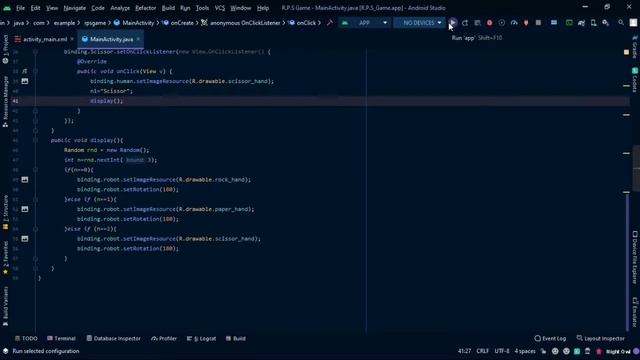Click the Attach Debugger to Process icon
This screenshot has width=640, height=360.
[526, 23]
